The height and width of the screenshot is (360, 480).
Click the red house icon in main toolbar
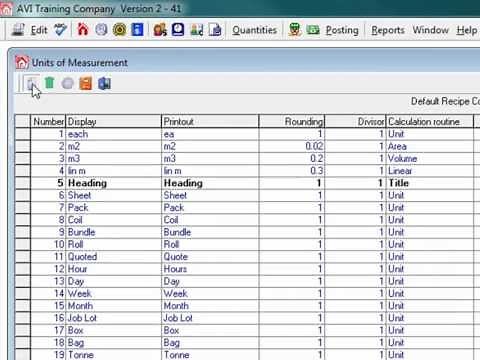[83, 29]
